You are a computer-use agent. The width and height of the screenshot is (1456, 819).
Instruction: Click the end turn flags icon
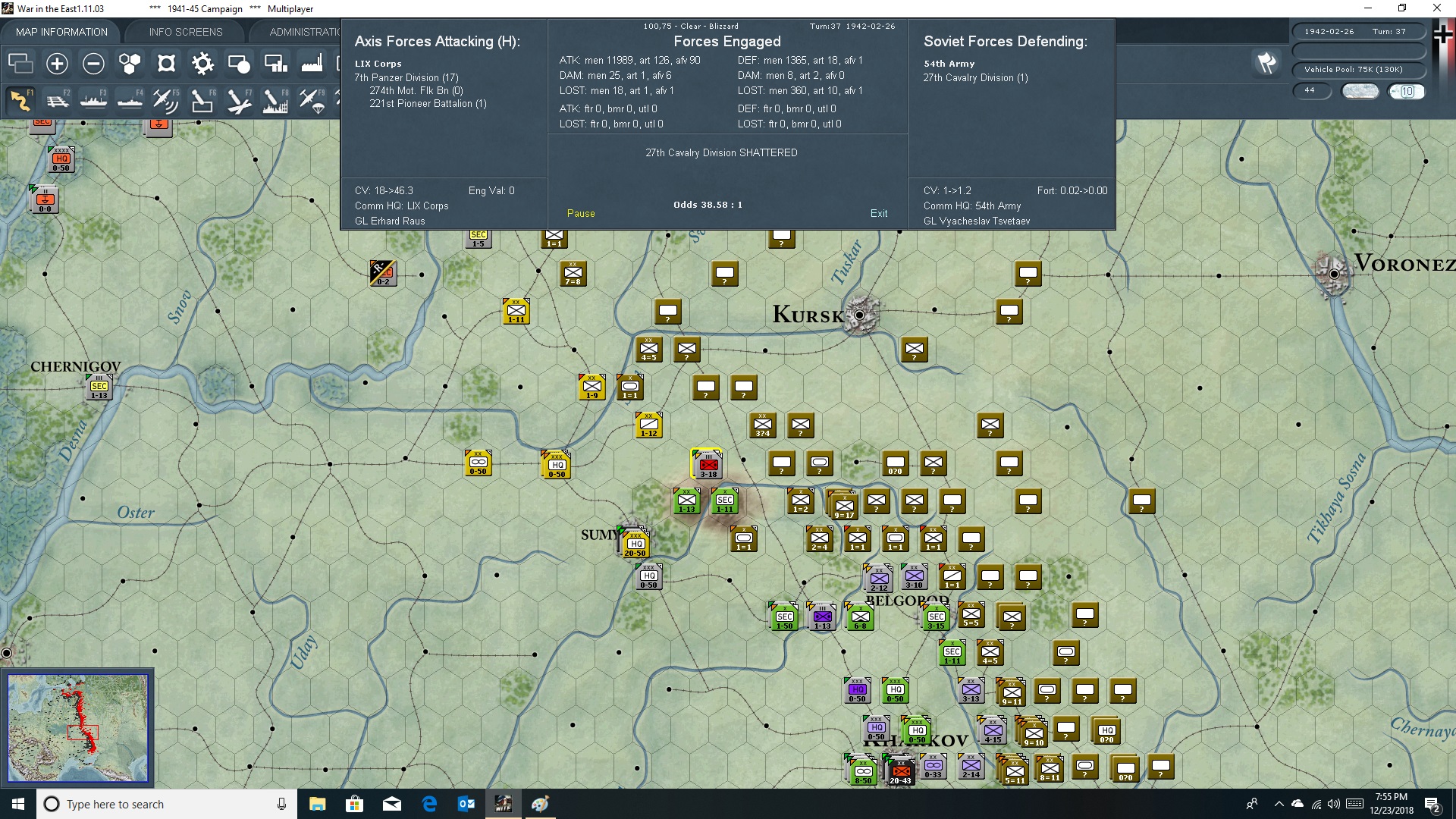(1266, 63)
